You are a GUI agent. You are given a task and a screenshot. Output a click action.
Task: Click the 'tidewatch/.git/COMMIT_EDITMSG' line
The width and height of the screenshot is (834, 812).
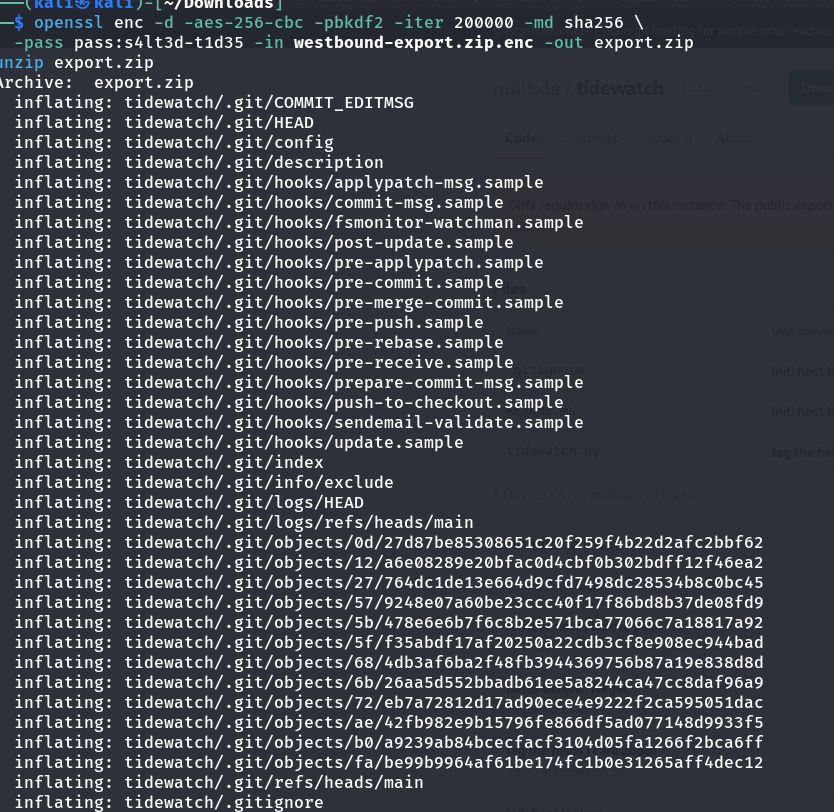point(214,103)
